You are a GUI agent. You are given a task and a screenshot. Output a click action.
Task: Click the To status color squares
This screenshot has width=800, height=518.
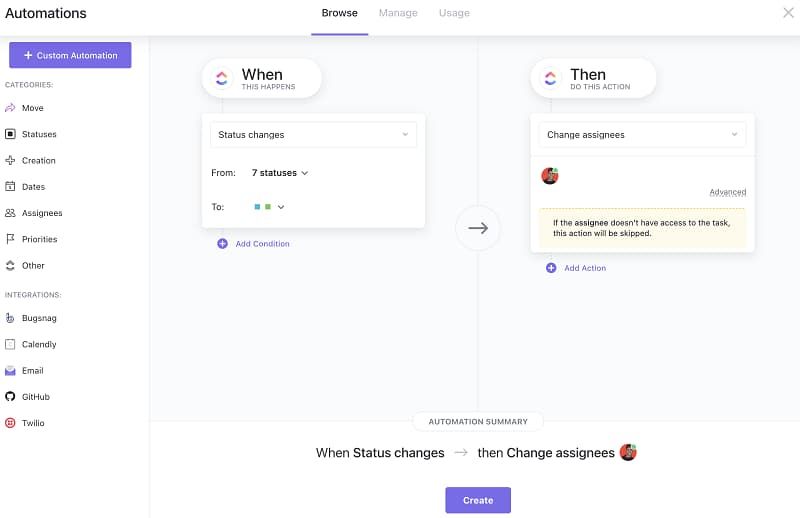tap(264, 207)
